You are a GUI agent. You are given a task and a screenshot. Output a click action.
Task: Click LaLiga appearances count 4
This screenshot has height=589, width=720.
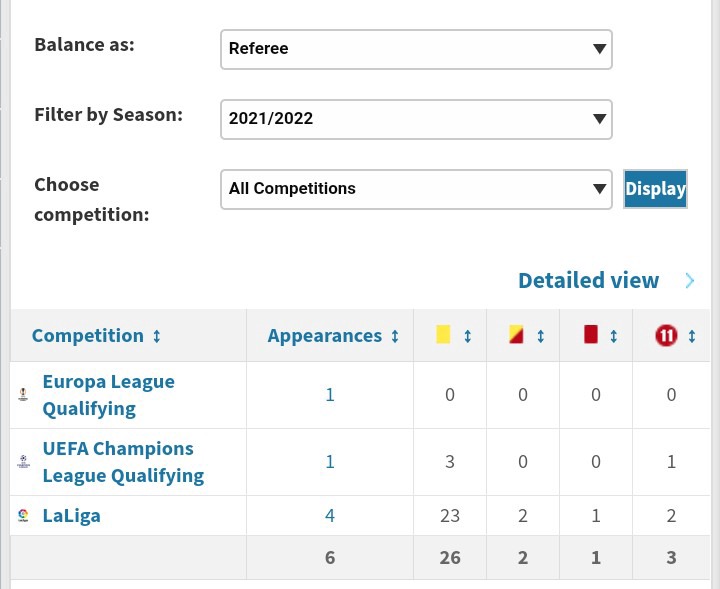tap(330, 516)
